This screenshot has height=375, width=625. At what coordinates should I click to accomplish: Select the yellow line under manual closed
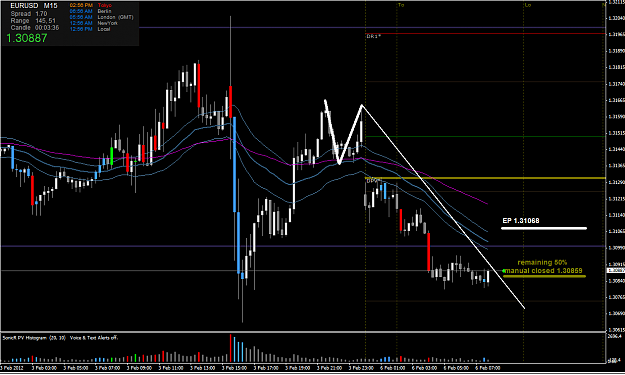pos(544,276)
